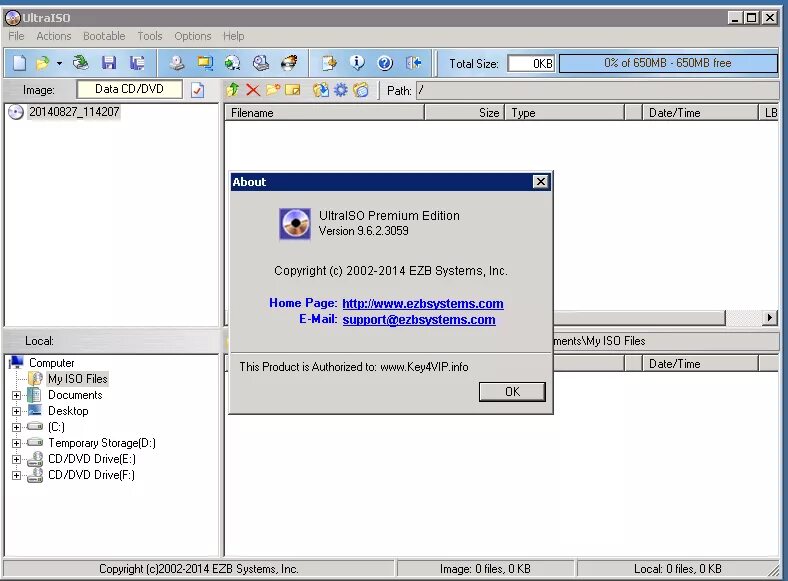Click the Make CD/DVD Image icon

tap(176, 63)
